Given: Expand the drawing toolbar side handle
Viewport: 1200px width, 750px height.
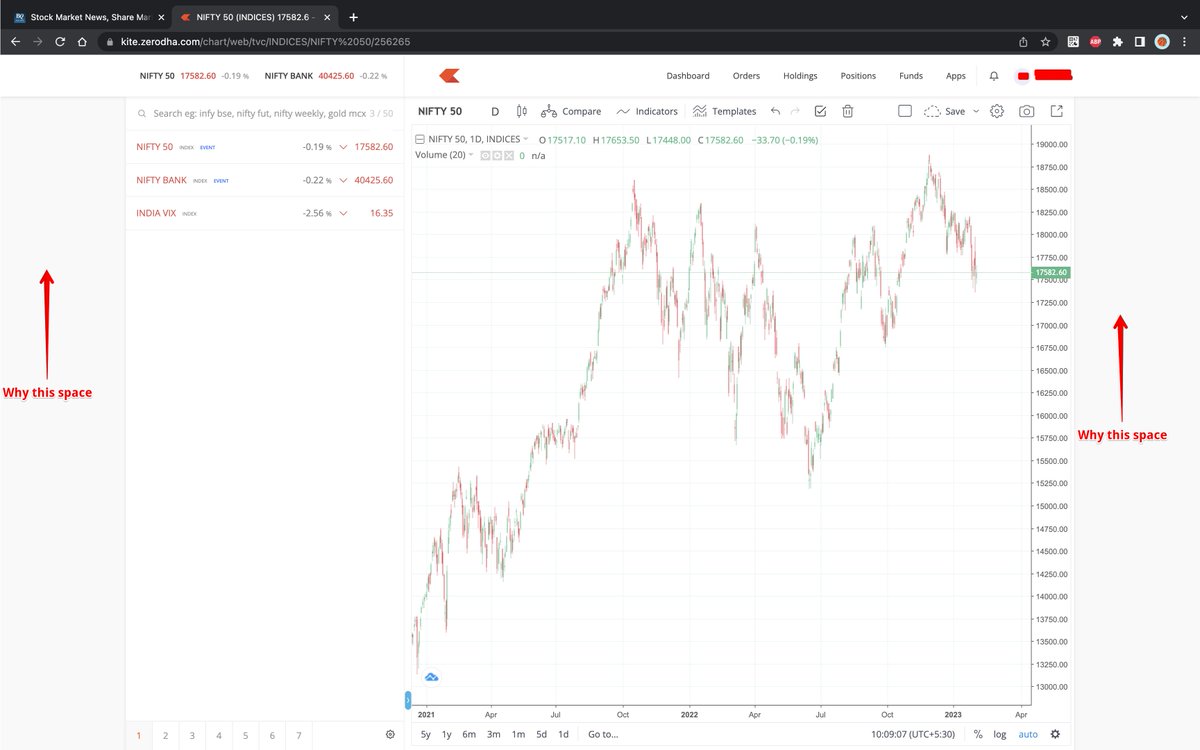Looking at the screenshot, I should pos(408,700).
